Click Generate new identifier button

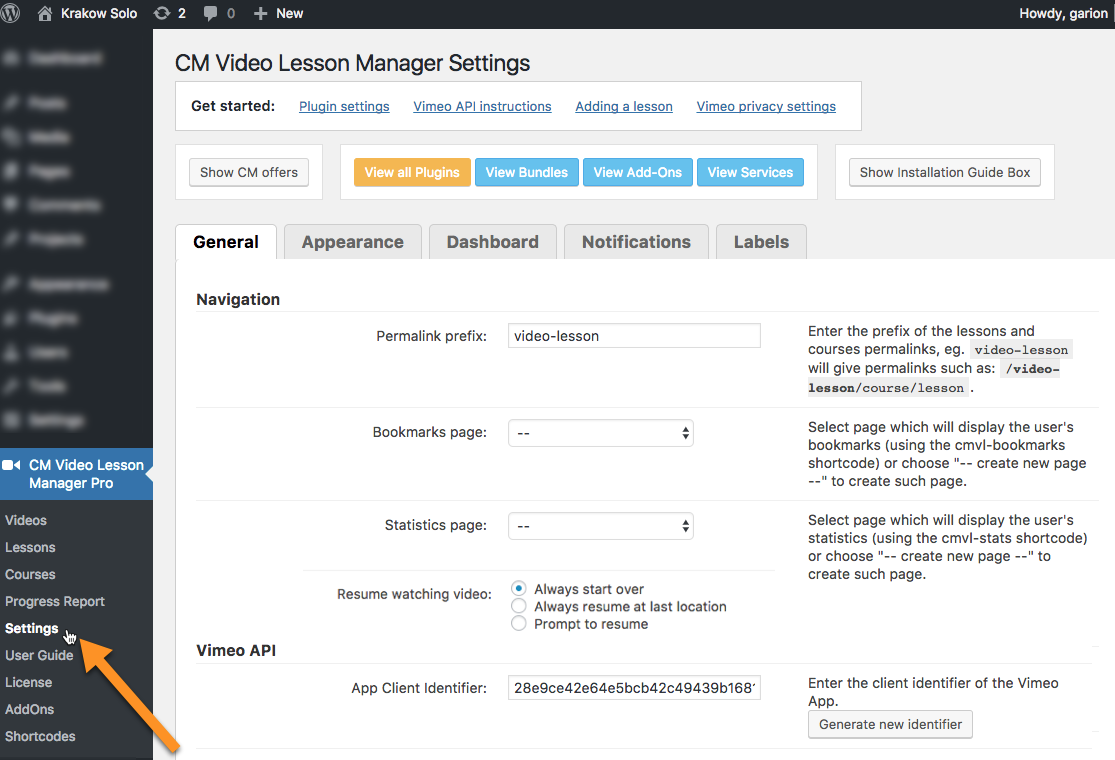[890, 724]
